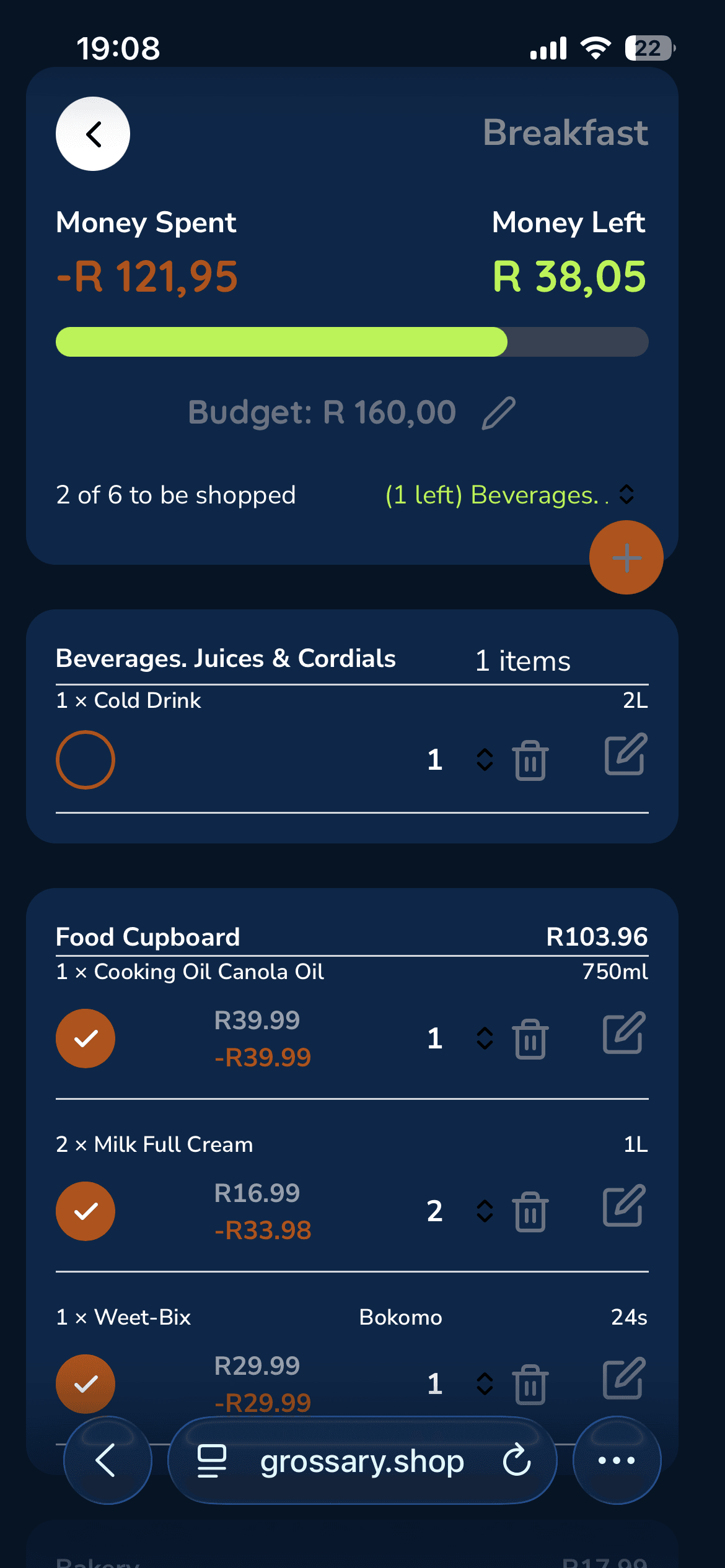This screenshot has height=1568, width=725.
Task: Tap the grossary.shop address bar
Action: (362, 1461)
